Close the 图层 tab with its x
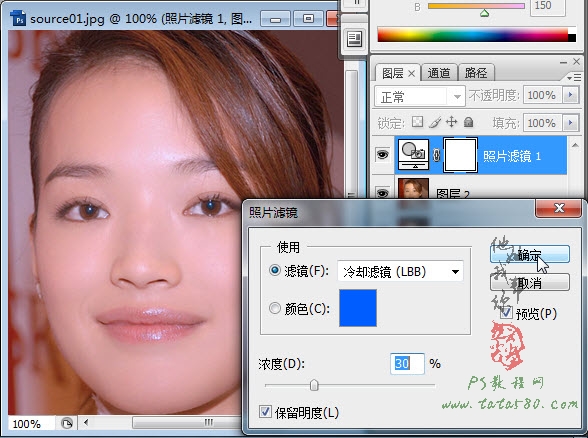This screenshot has width=588, height=438. pyautogui.click(x=411, y=74)
